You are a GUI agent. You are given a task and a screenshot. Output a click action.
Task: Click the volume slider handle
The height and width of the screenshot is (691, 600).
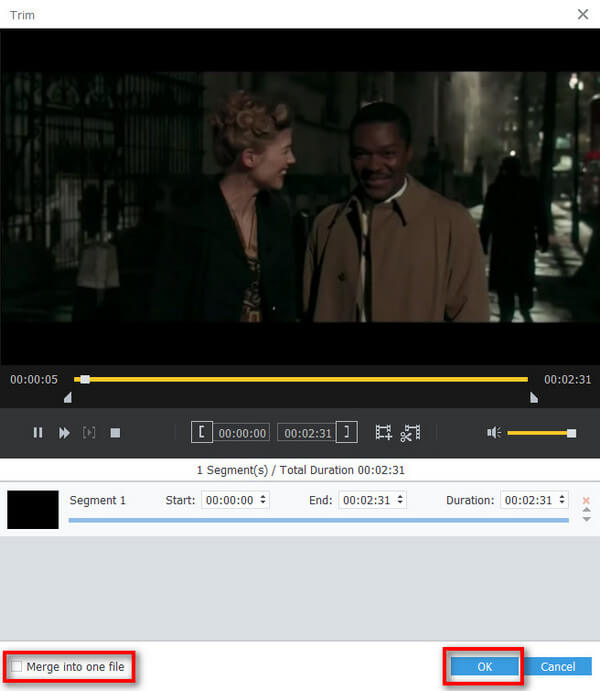pos(571,433)
